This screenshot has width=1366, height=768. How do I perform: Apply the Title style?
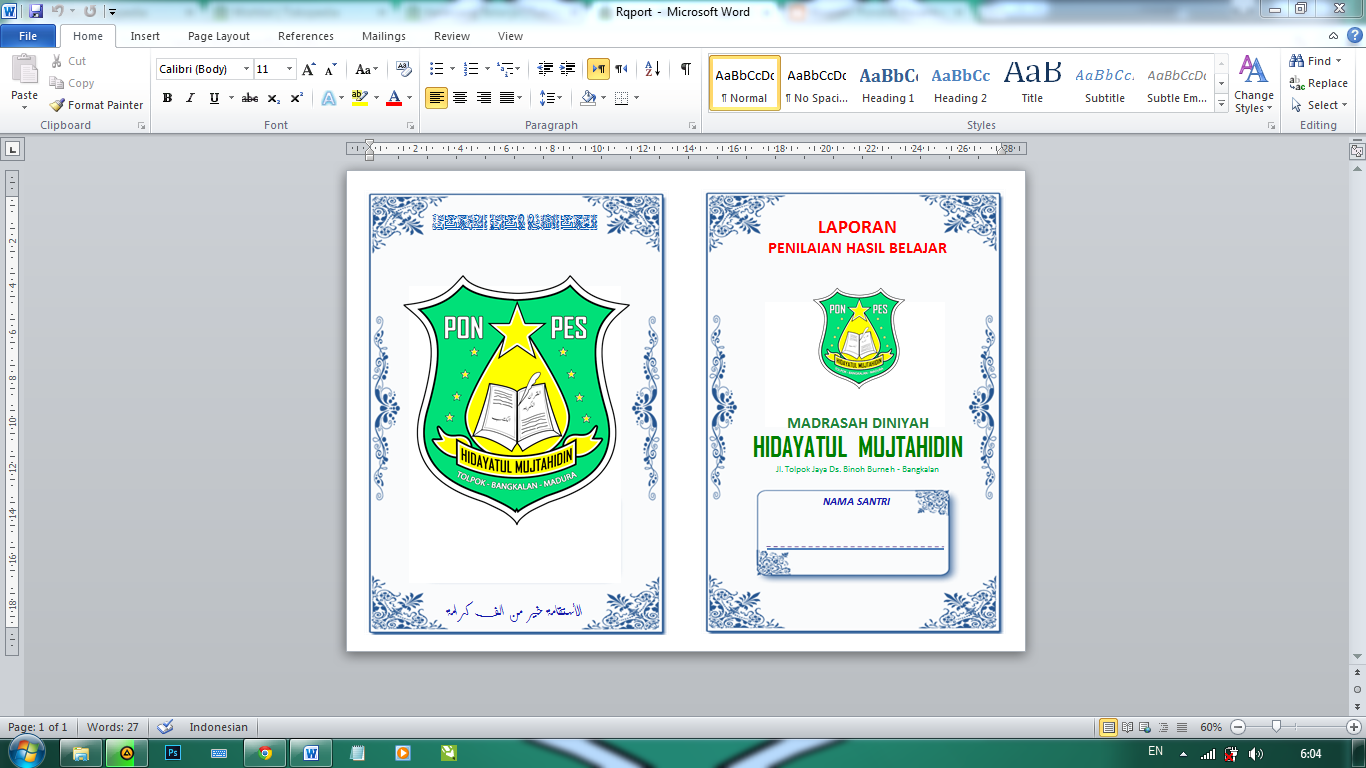click(x=1032, y=83)
